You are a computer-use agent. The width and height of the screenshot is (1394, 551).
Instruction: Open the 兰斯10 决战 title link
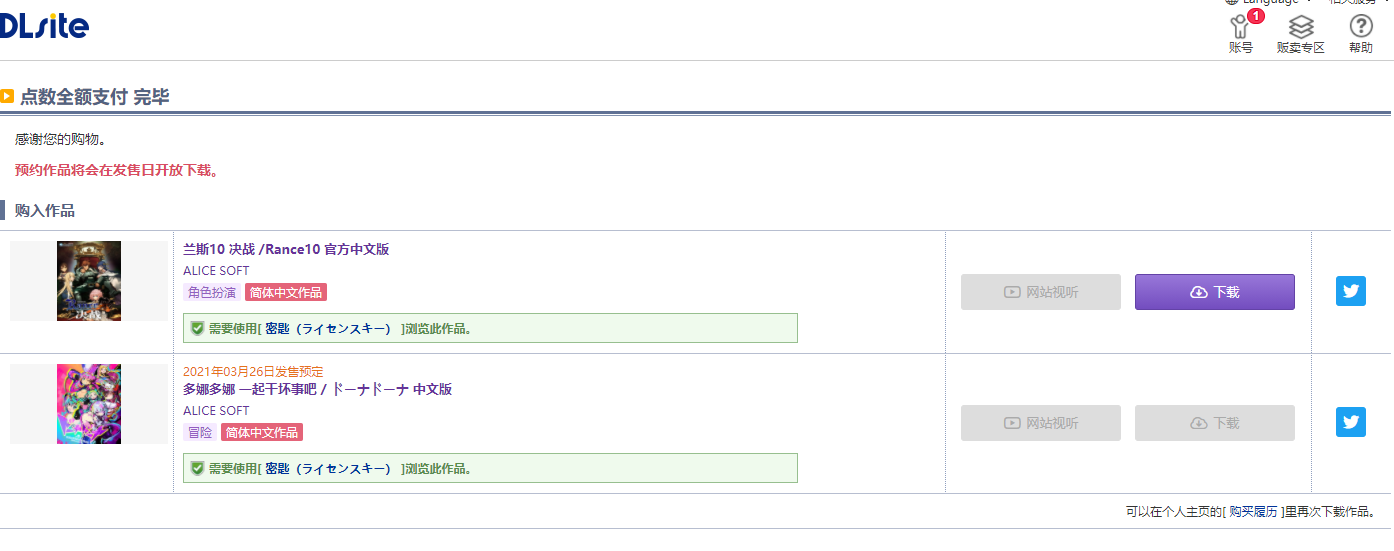(x=286, y=250)
